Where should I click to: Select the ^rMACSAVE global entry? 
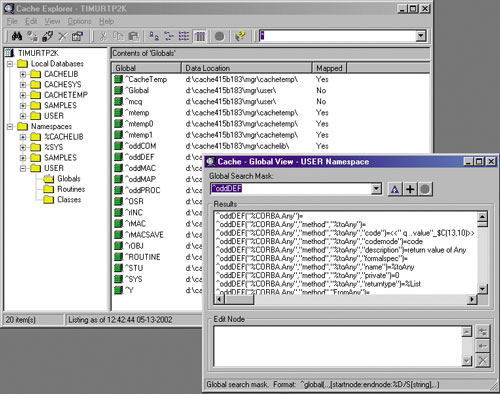pos(139,235)
